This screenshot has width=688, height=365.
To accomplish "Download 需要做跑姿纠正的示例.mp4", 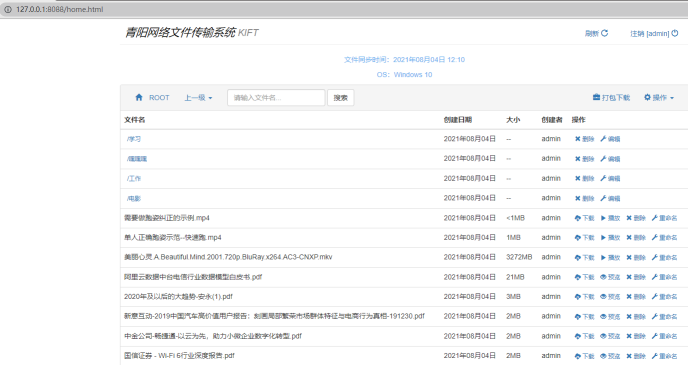I will click(584, 218).
